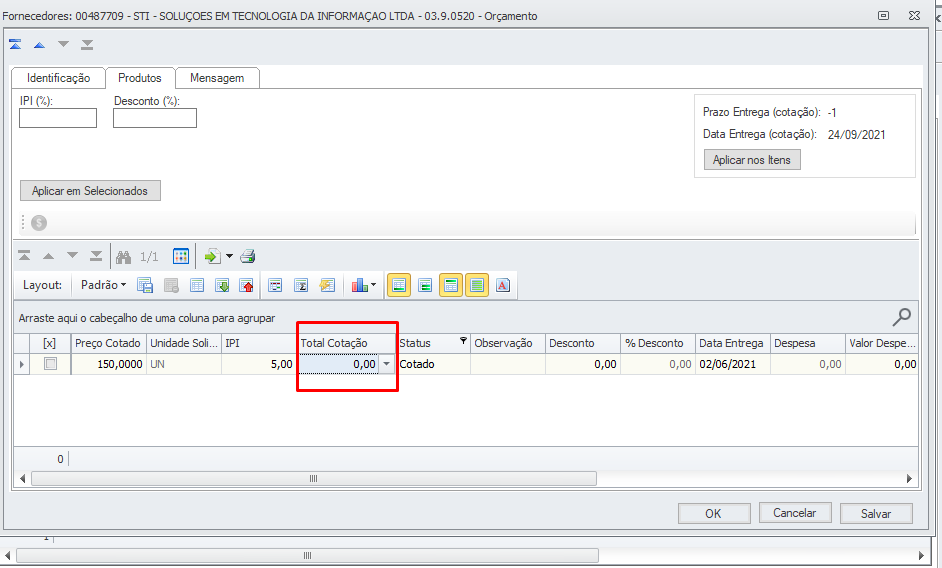Click the Aplicar nos Itens button

click(x=752, y=160)
